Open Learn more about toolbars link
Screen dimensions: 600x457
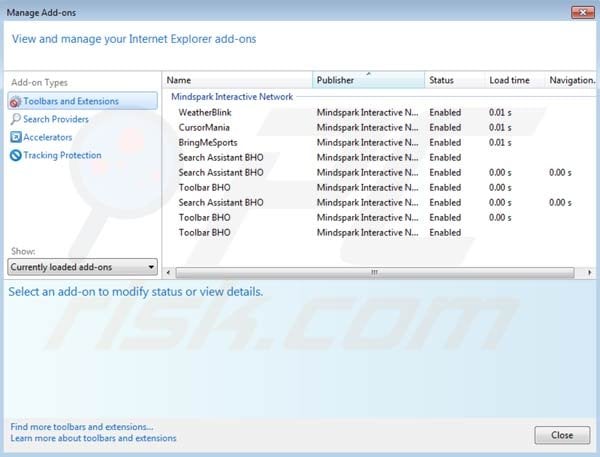point(93,438)
